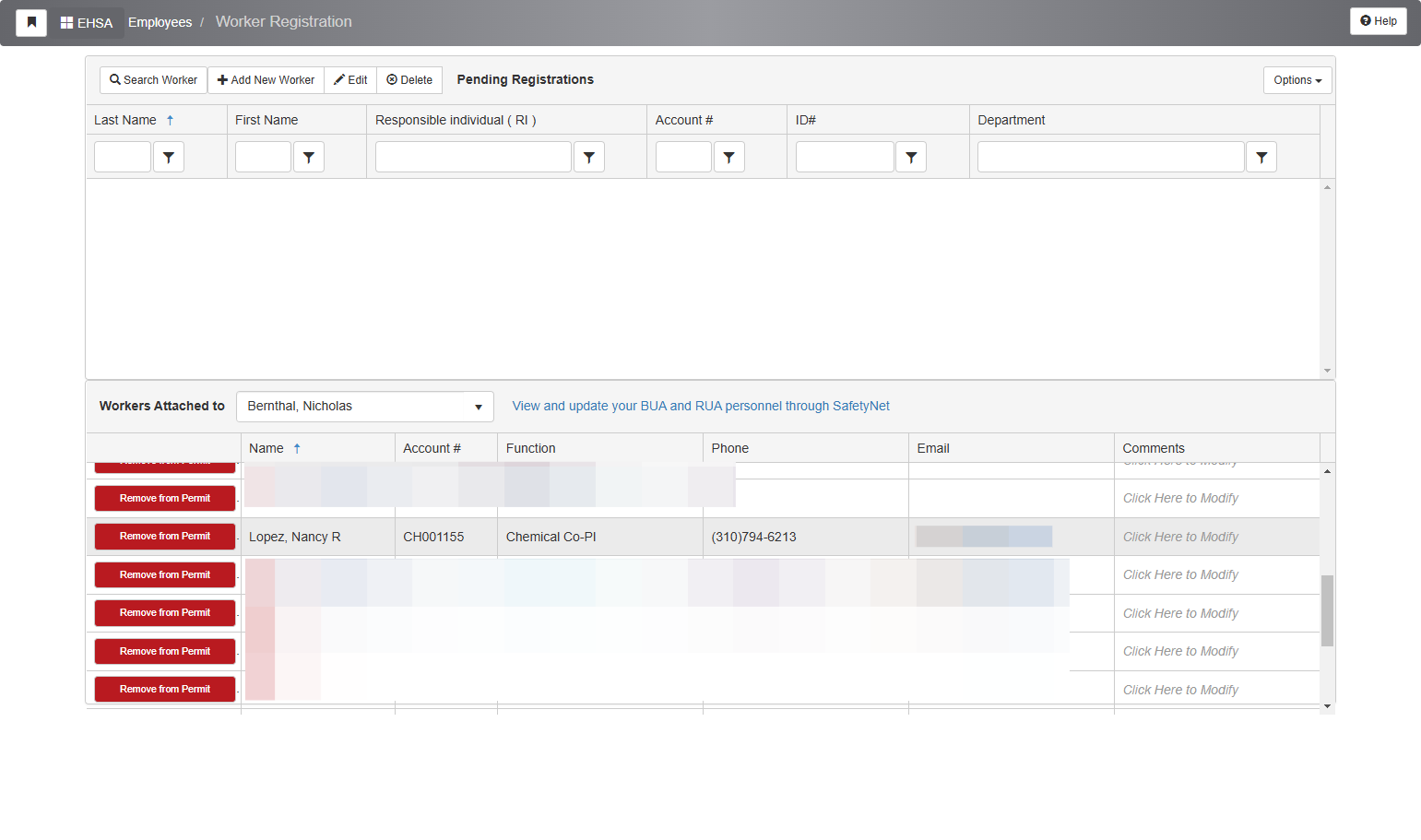The width and height of the screenshot is (1421, 840).
Task: Click the Department filter funnel
Action: coord(1261,157)
